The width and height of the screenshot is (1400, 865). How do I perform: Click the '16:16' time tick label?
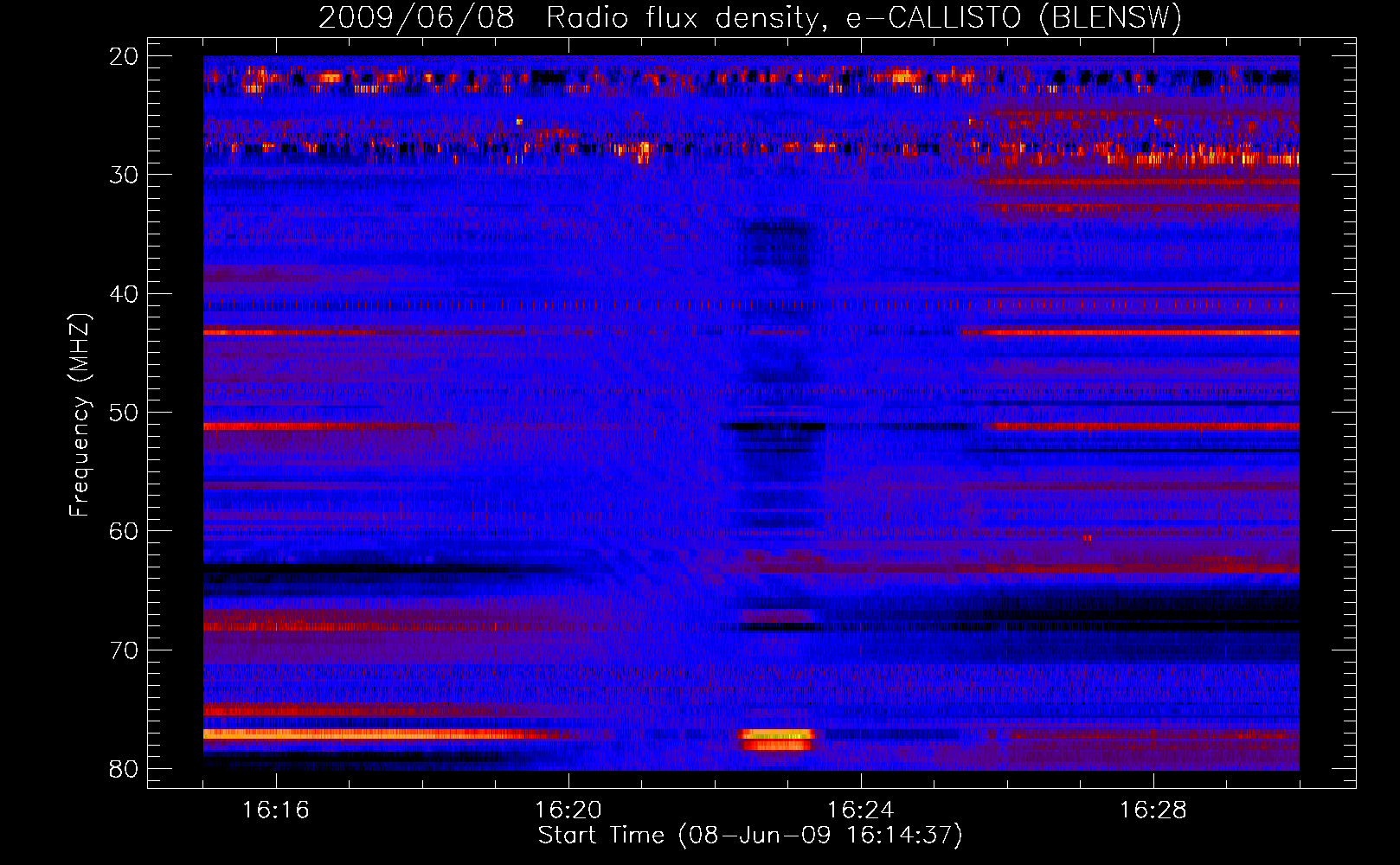[276, 811]
